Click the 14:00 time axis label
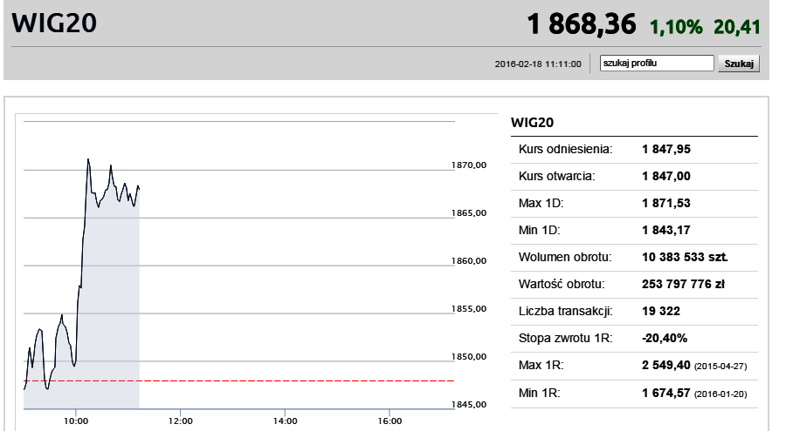The width and height of the screenshot is (786, 431). (x=285, y=421)
